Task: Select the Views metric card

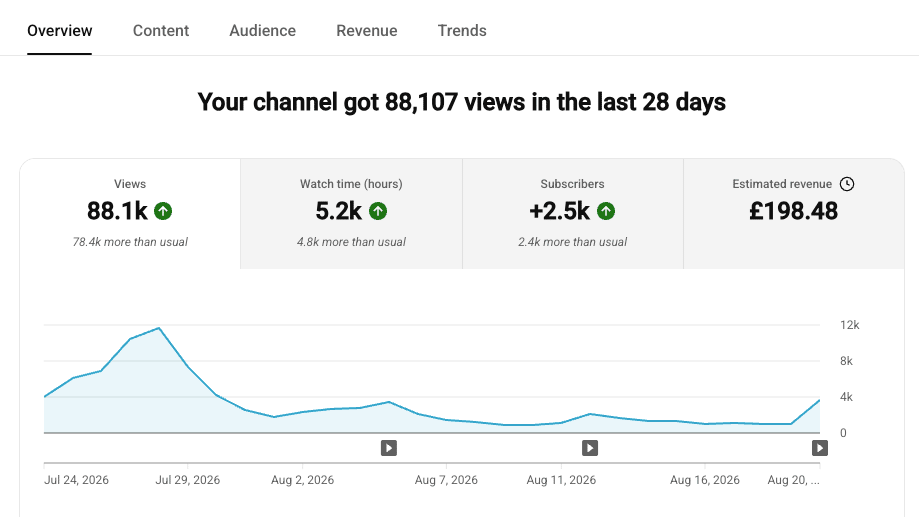Action: (130, 214)
